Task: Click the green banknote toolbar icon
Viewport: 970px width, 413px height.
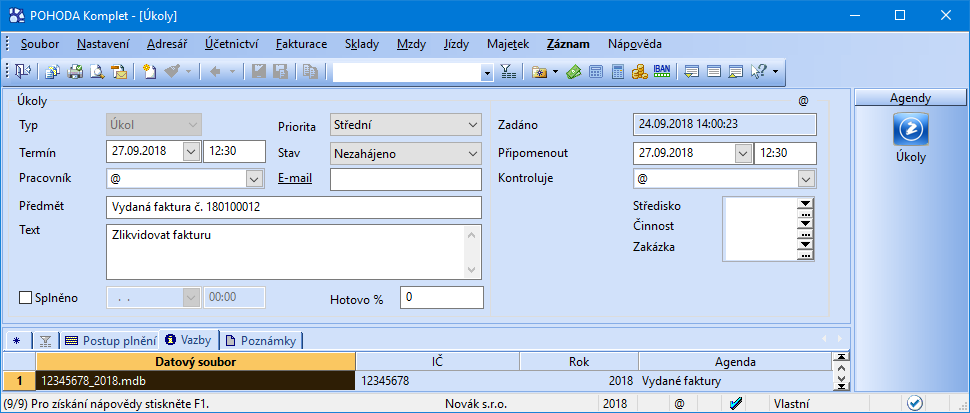Action: [574, 72]
